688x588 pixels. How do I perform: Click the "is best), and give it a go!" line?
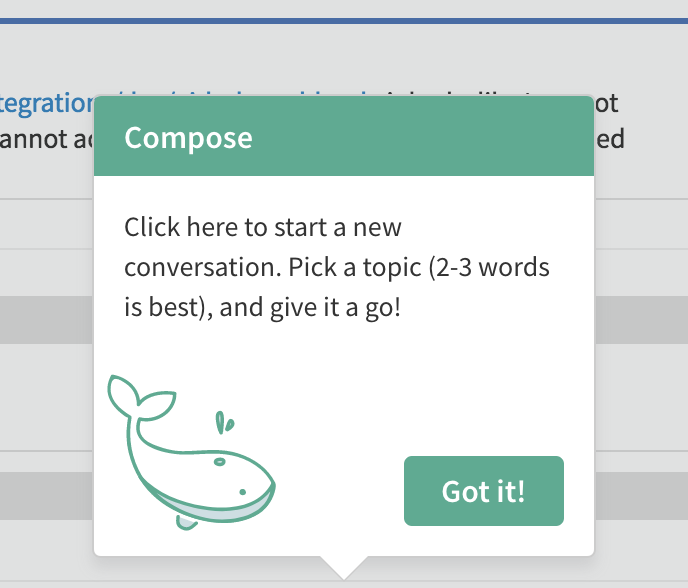262,307
